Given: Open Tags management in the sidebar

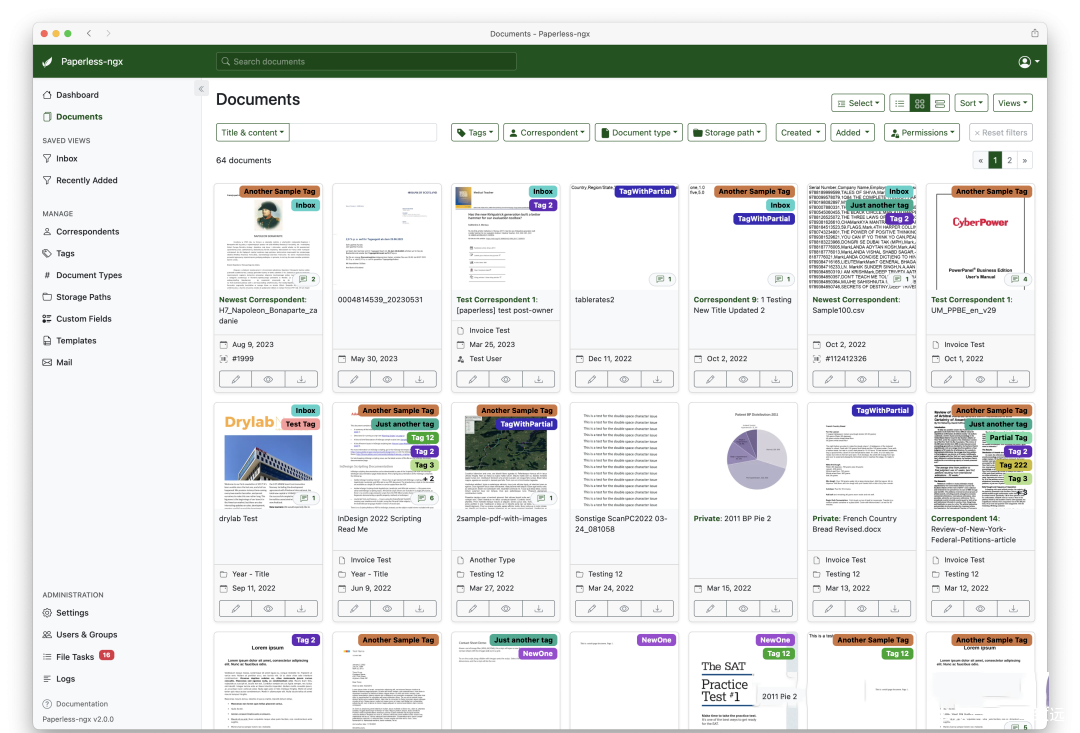Looking at the screenshot, I should click(x=59, y=254).
